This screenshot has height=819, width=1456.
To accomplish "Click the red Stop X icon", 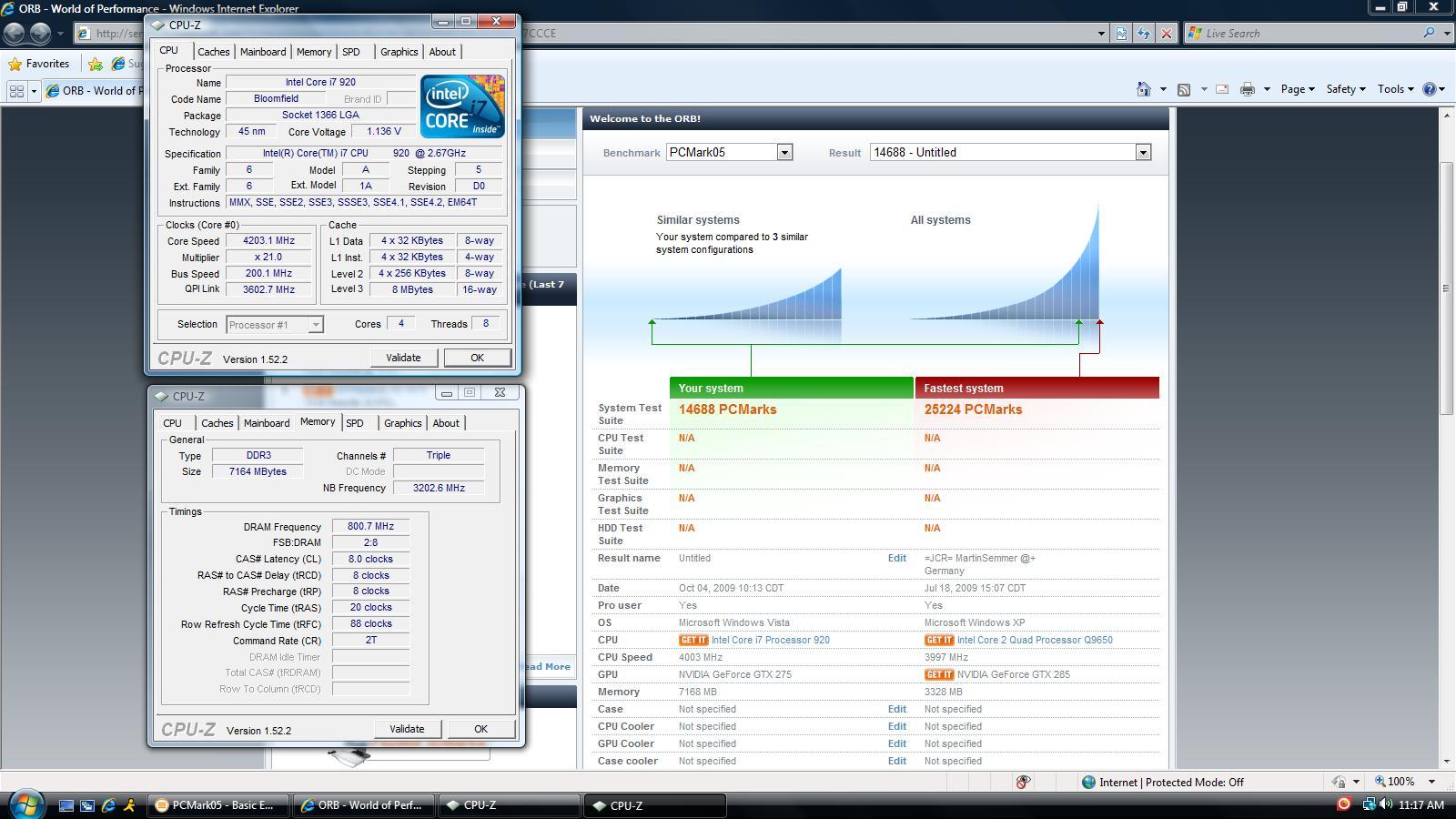I will tap(1167, 34).
